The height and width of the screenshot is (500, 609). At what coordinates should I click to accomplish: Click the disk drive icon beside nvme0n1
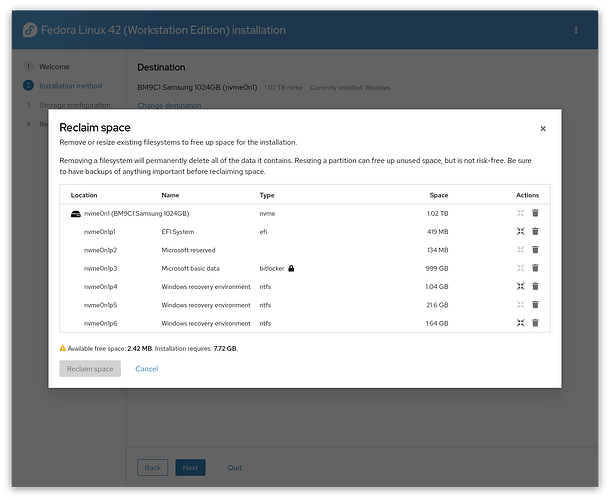(x=76, y=214)
